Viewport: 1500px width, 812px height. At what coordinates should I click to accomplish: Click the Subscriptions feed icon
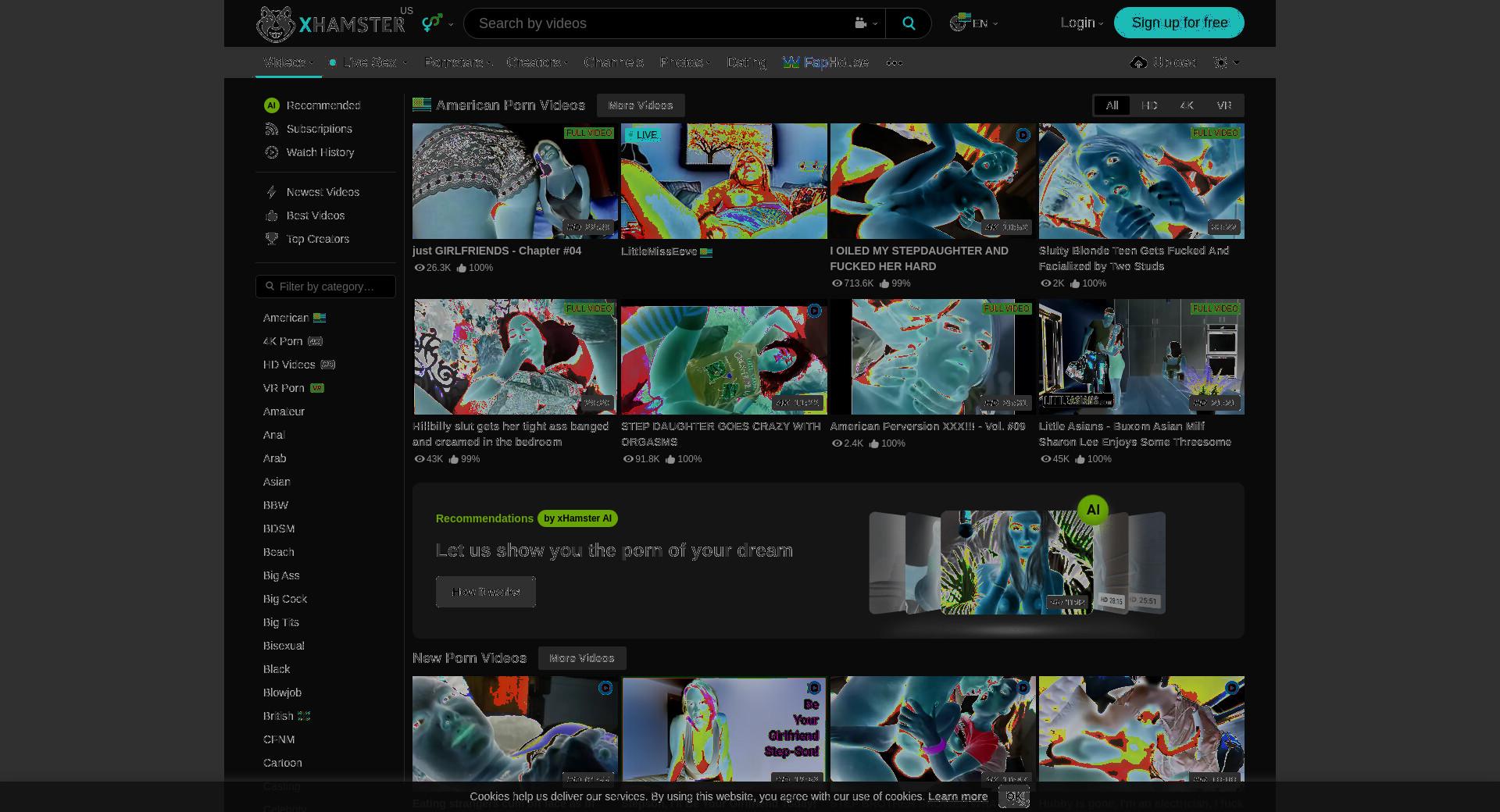(x=272, y=129)
